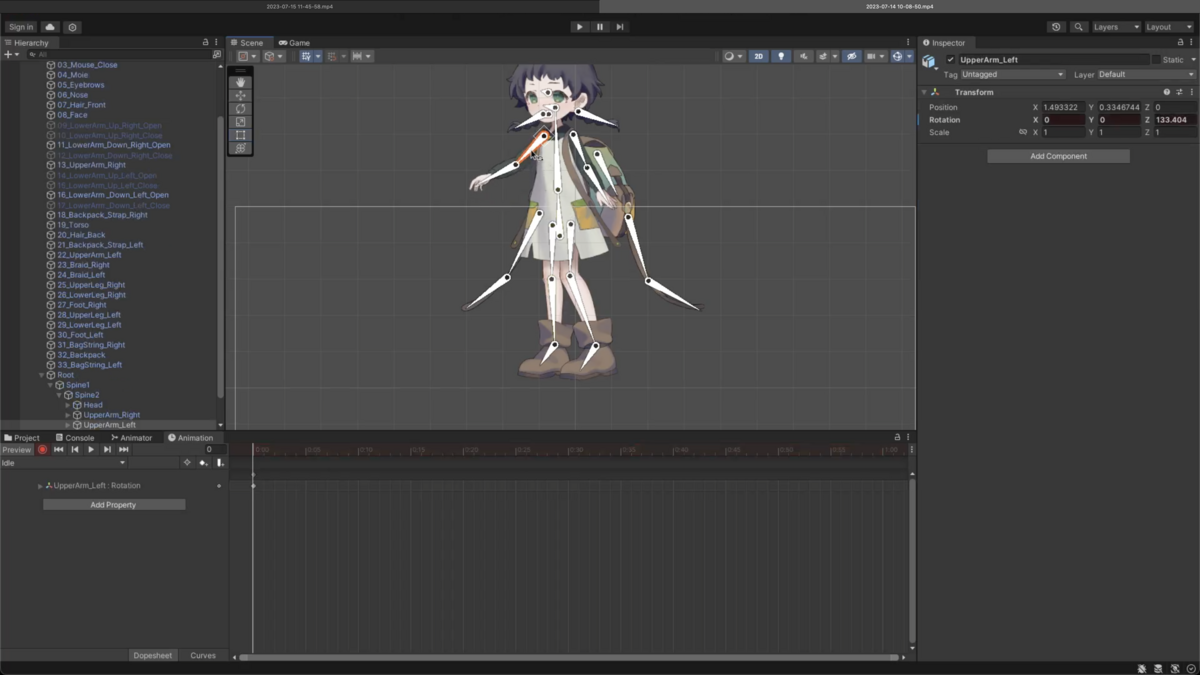This screenshot has height=675, width=1200.
Task: Open the Layout dropdown
Action: click(x=1169, y=27)
